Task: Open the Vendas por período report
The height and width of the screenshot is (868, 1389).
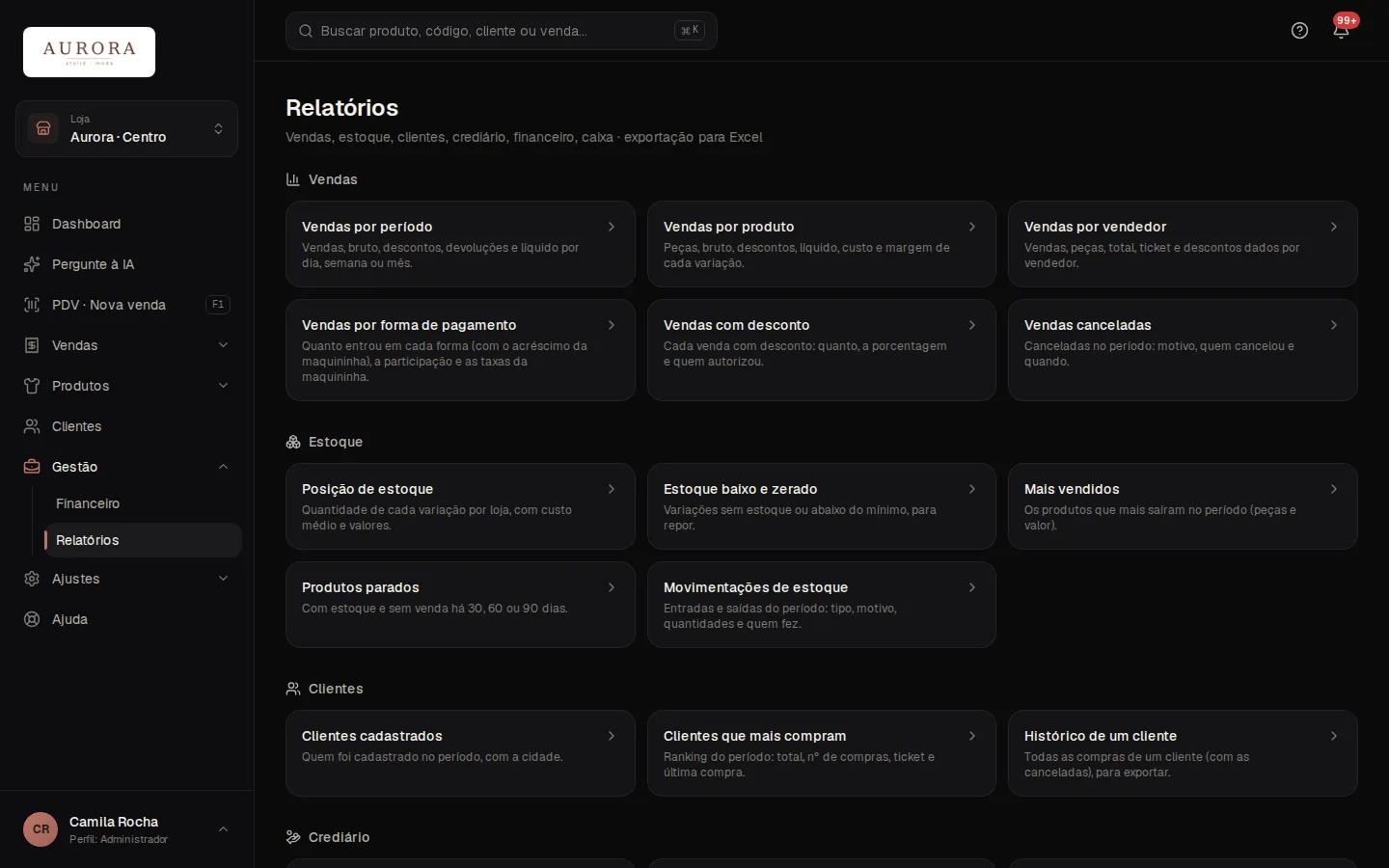Action: (x=460, y=244)
